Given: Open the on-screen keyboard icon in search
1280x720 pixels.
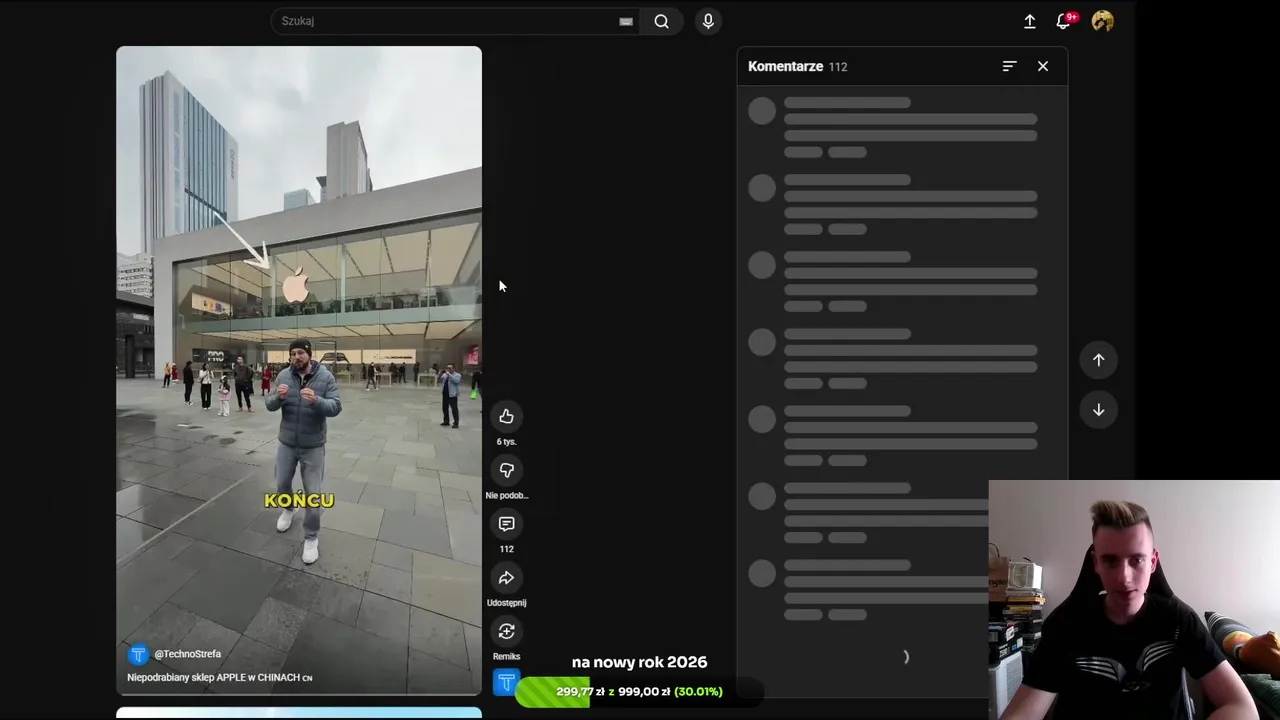Looking at the screenshot, I should (x=626, y=21).
